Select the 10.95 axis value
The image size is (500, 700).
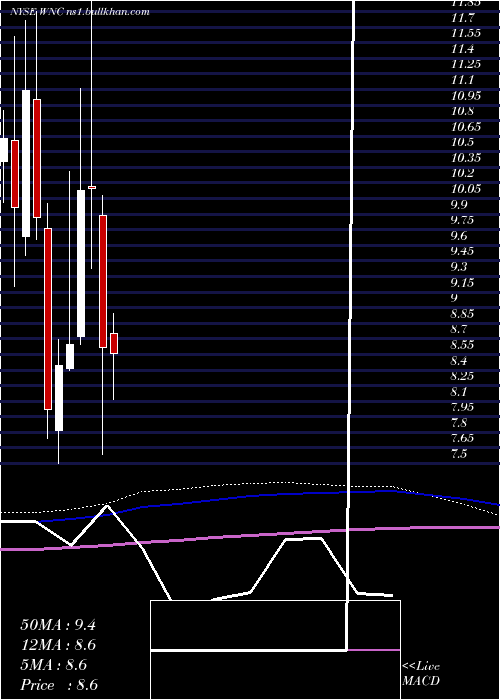(x=466, y=96)
